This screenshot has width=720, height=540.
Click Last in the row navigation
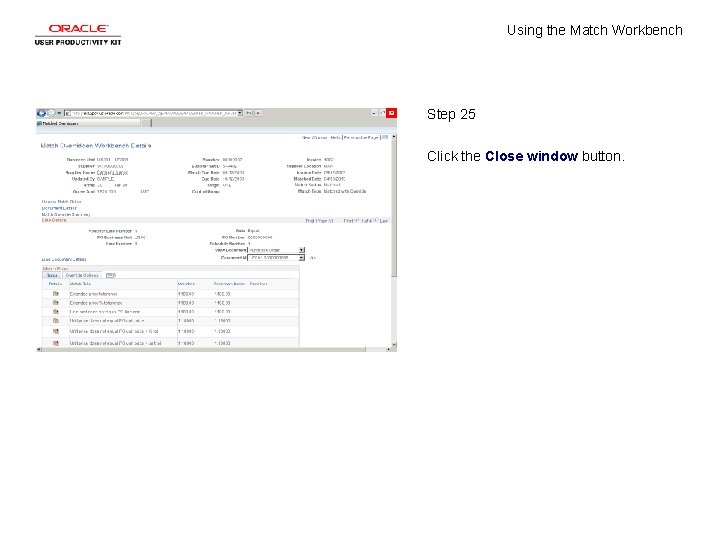384,221
